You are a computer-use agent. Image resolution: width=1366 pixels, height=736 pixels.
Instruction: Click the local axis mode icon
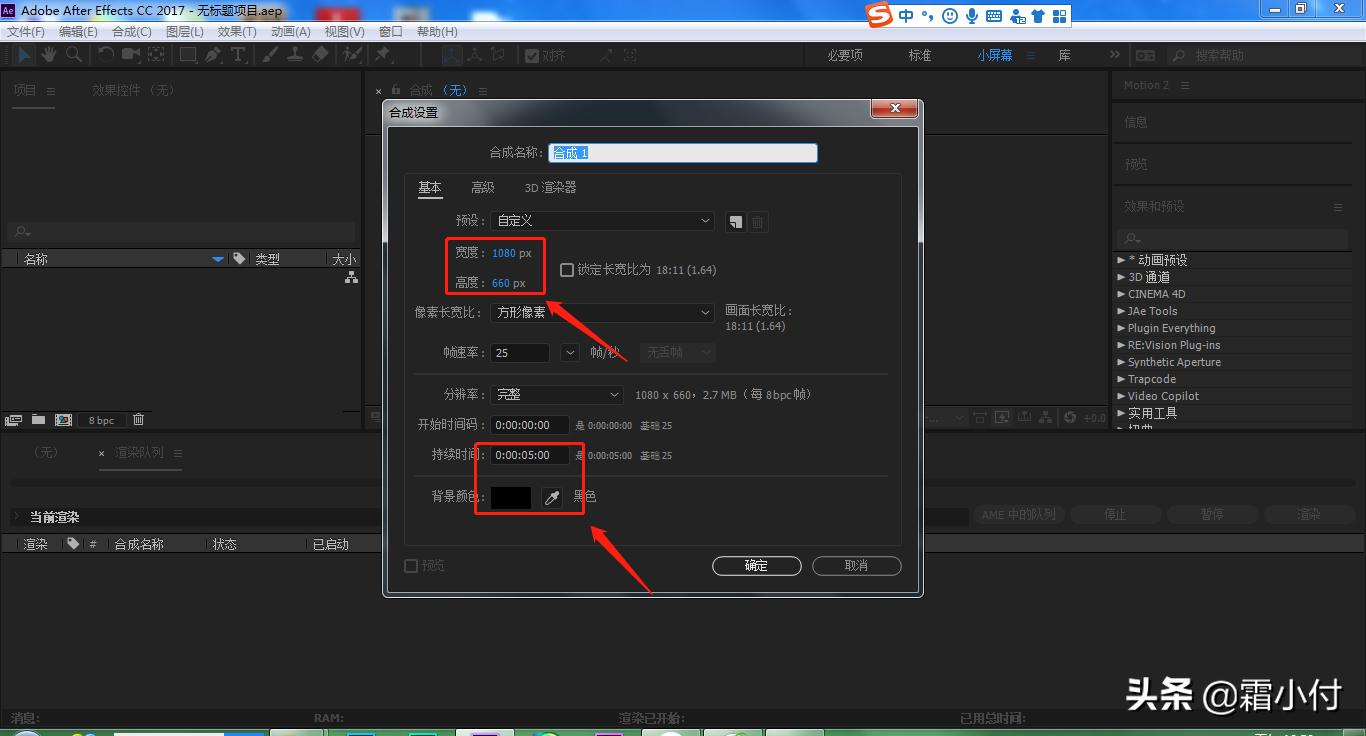452,55
